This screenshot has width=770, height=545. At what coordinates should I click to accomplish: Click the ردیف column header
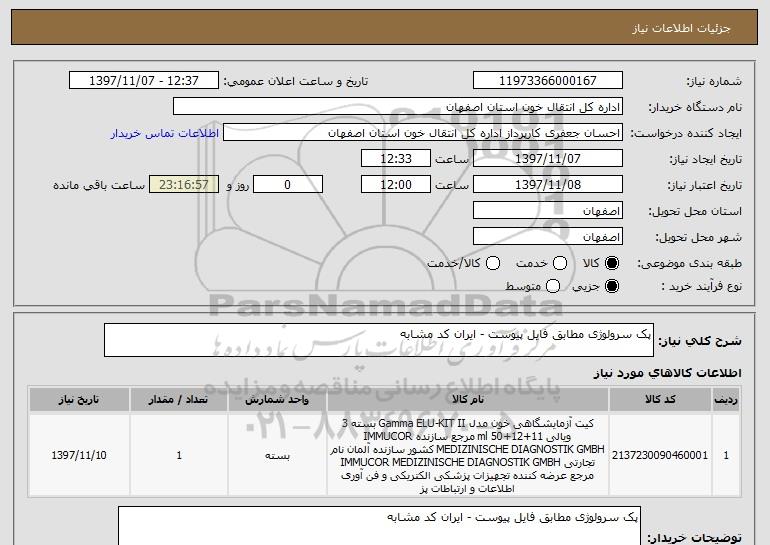(726, 400)
